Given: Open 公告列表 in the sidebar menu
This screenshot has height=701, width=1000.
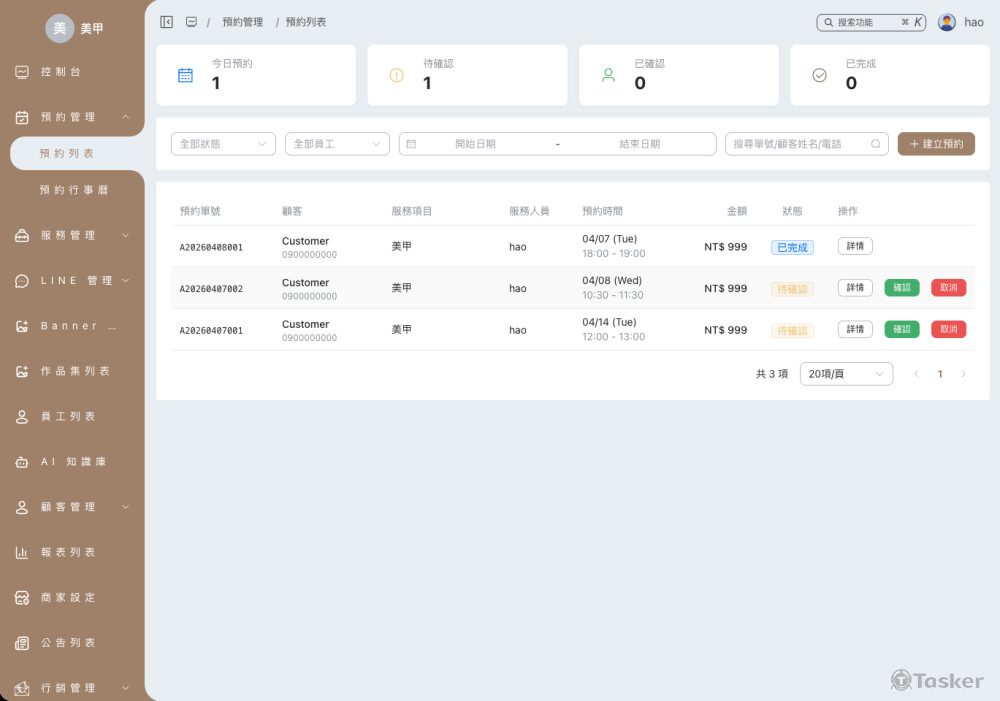Looking at the screenshot, I should [x=68, y=643].
